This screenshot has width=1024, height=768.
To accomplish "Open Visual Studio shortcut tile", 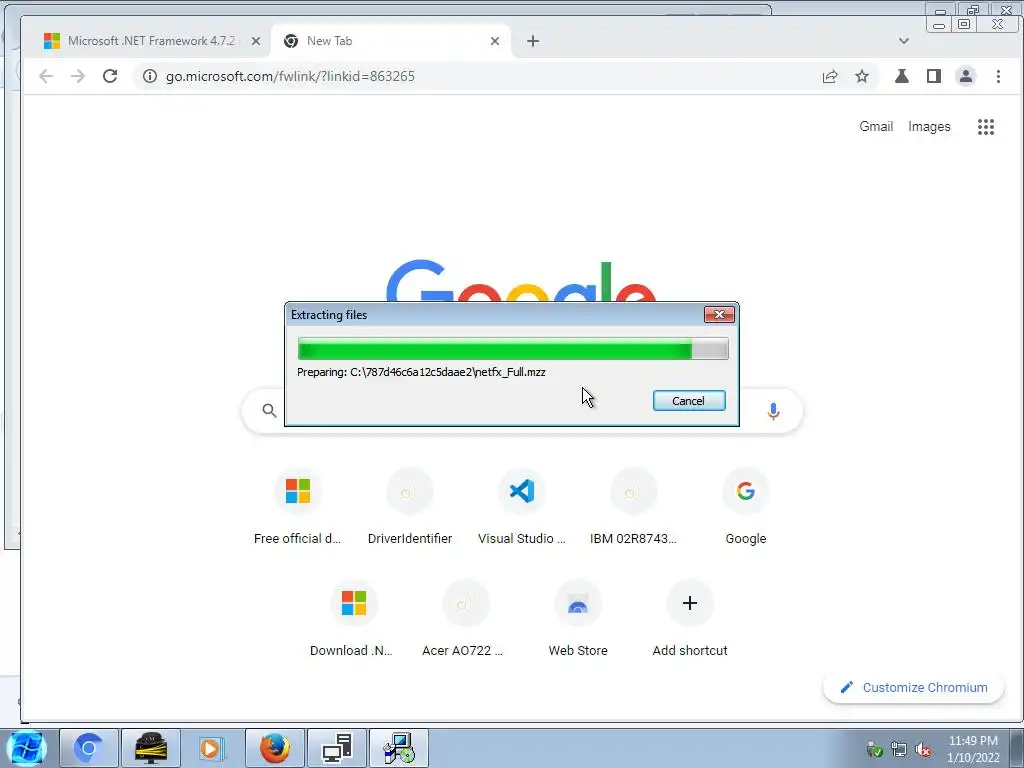I will point(522,507).
